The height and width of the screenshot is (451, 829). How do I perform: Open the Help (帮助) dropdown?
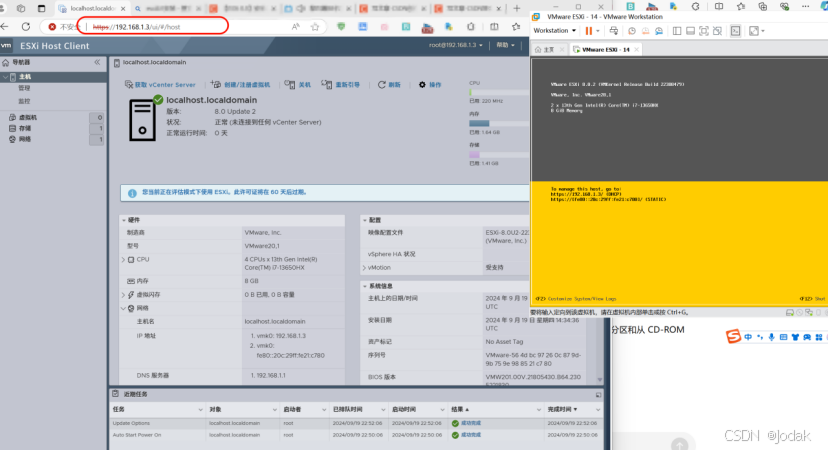505,45
